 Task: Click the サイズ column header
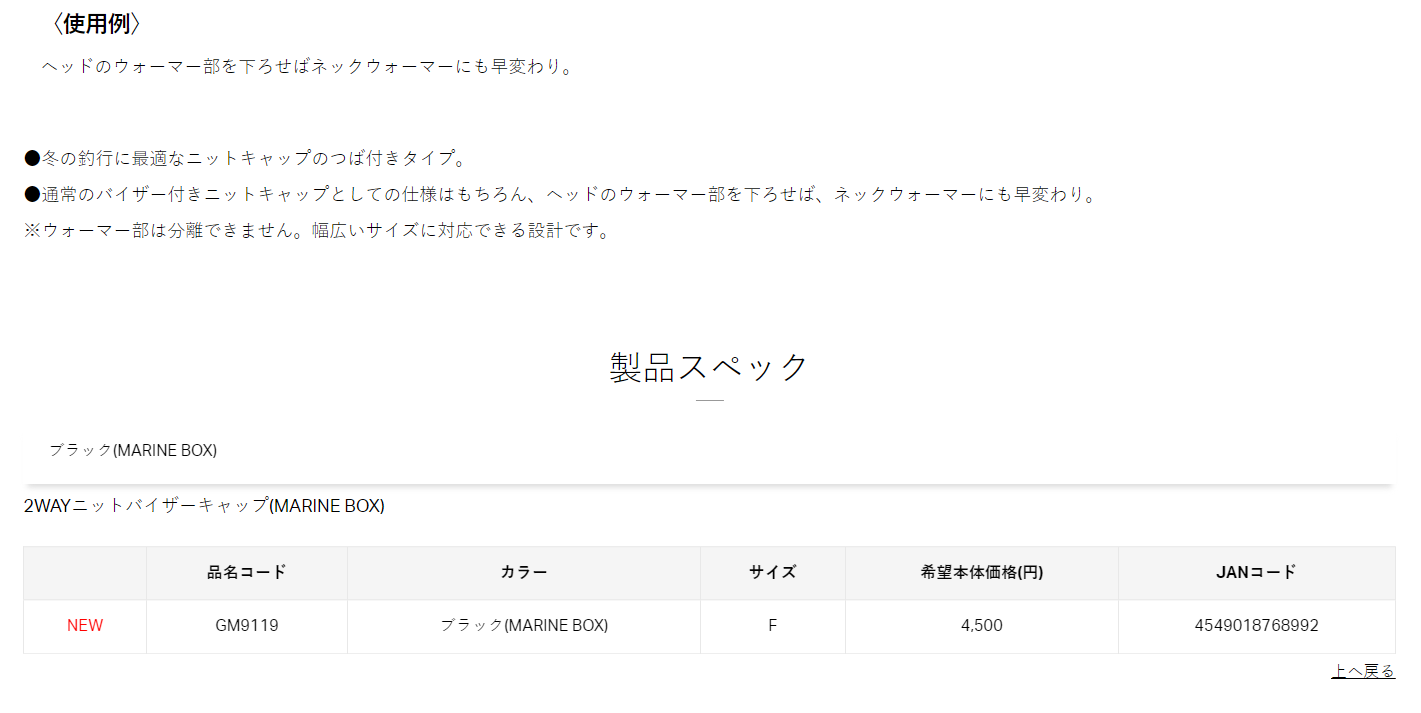pyautogui.click(x=772, y=572)
